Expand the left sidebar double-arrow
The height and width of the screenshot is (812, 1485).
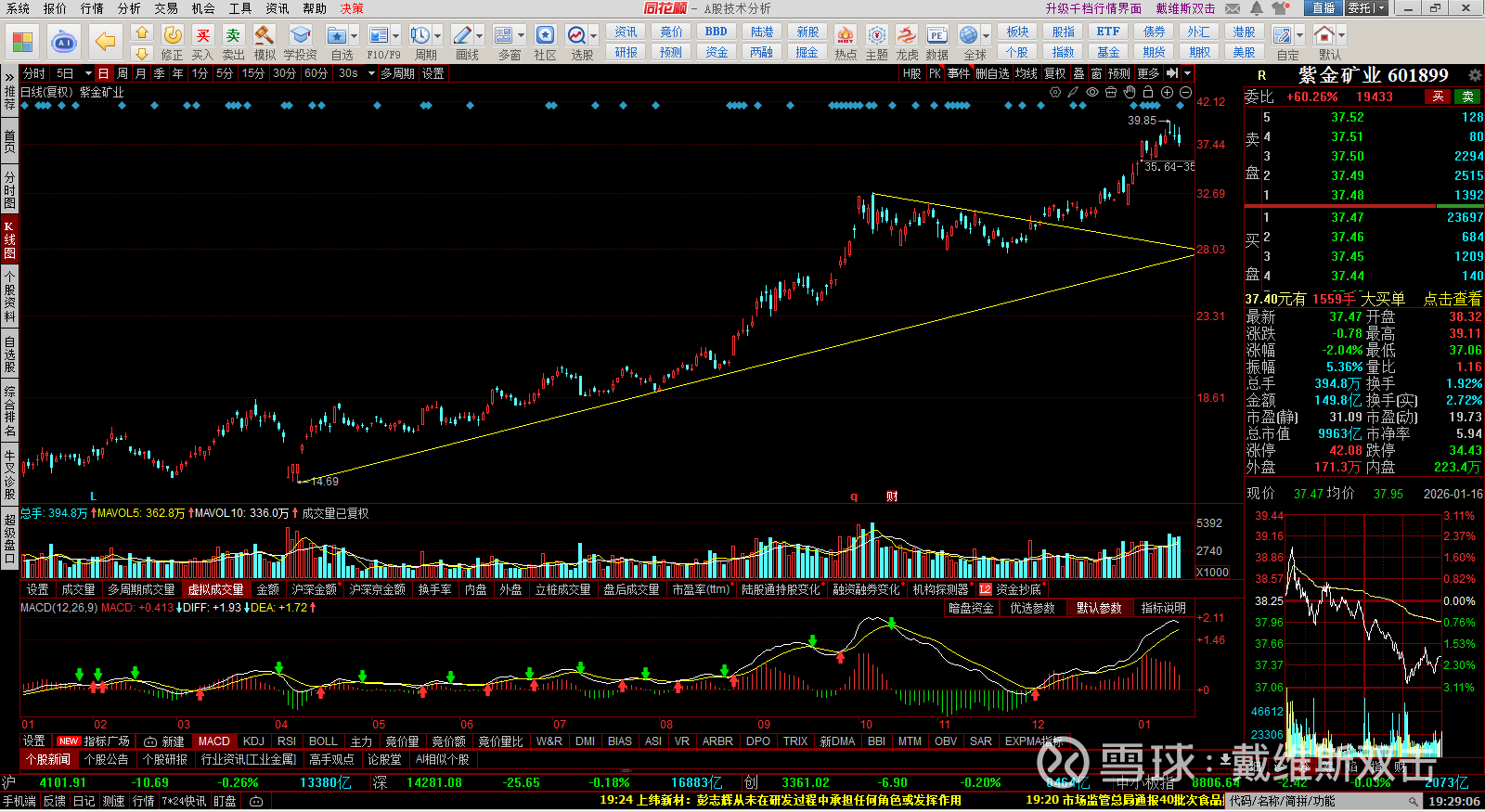click(9, 75)
